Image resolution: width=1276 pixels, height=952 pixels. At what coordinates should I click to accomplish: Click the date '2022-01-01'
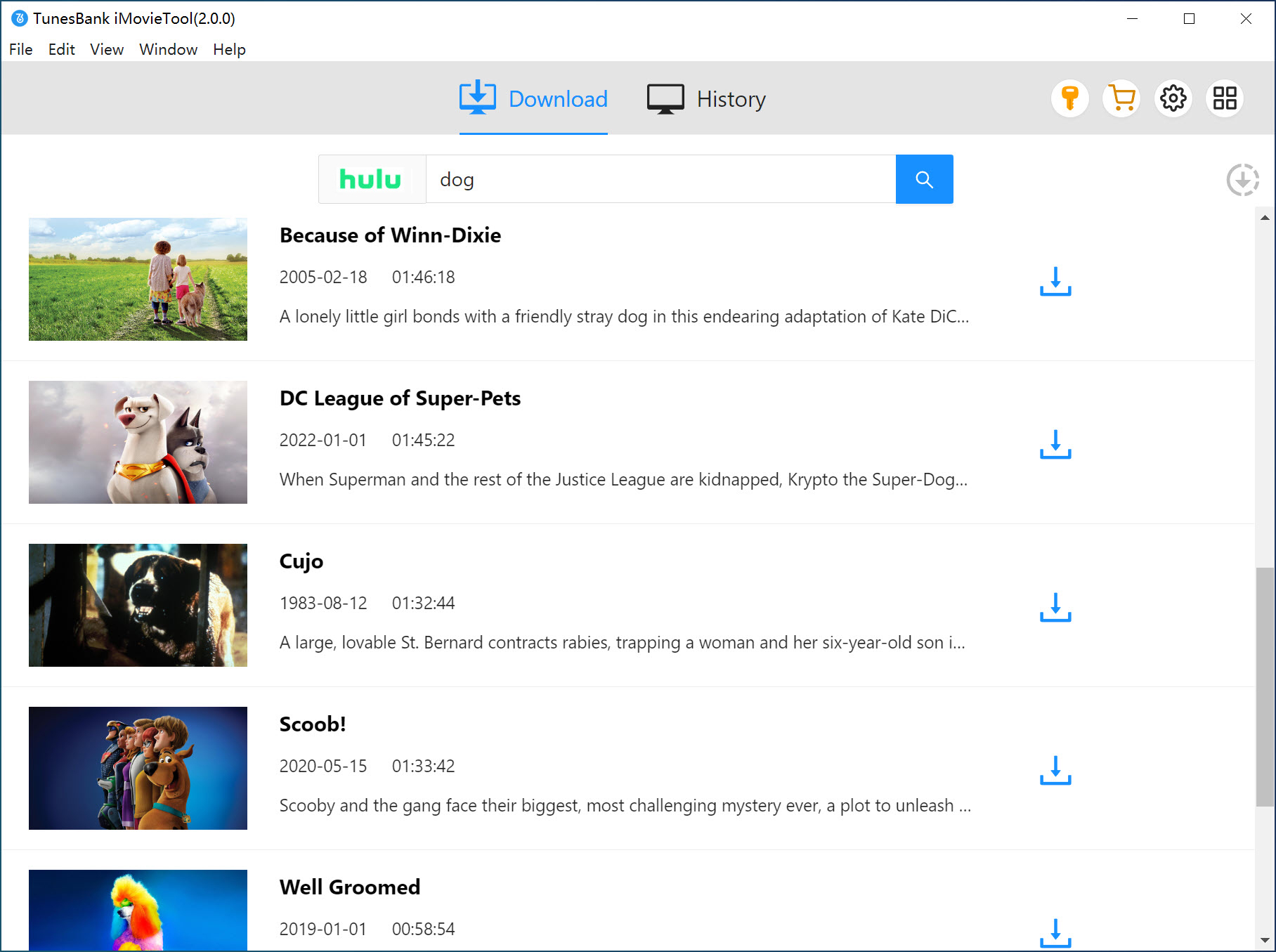[323, 440]
